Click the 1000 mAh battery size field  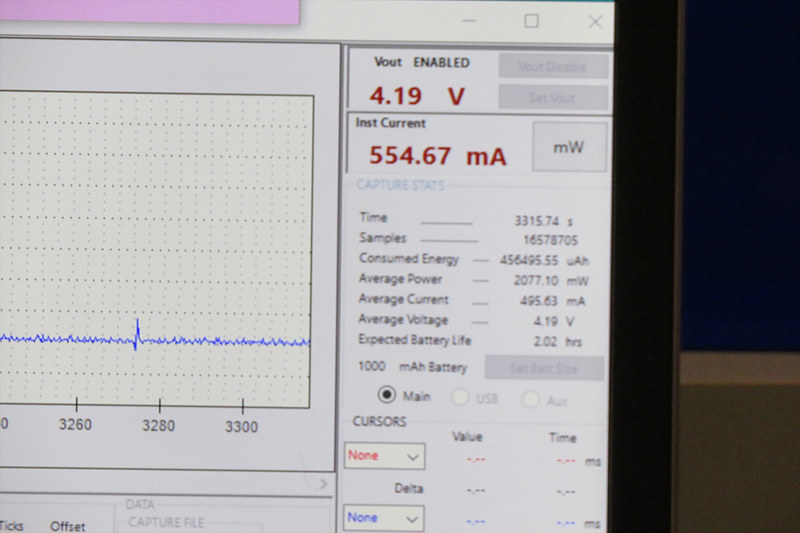coord(372,366)
